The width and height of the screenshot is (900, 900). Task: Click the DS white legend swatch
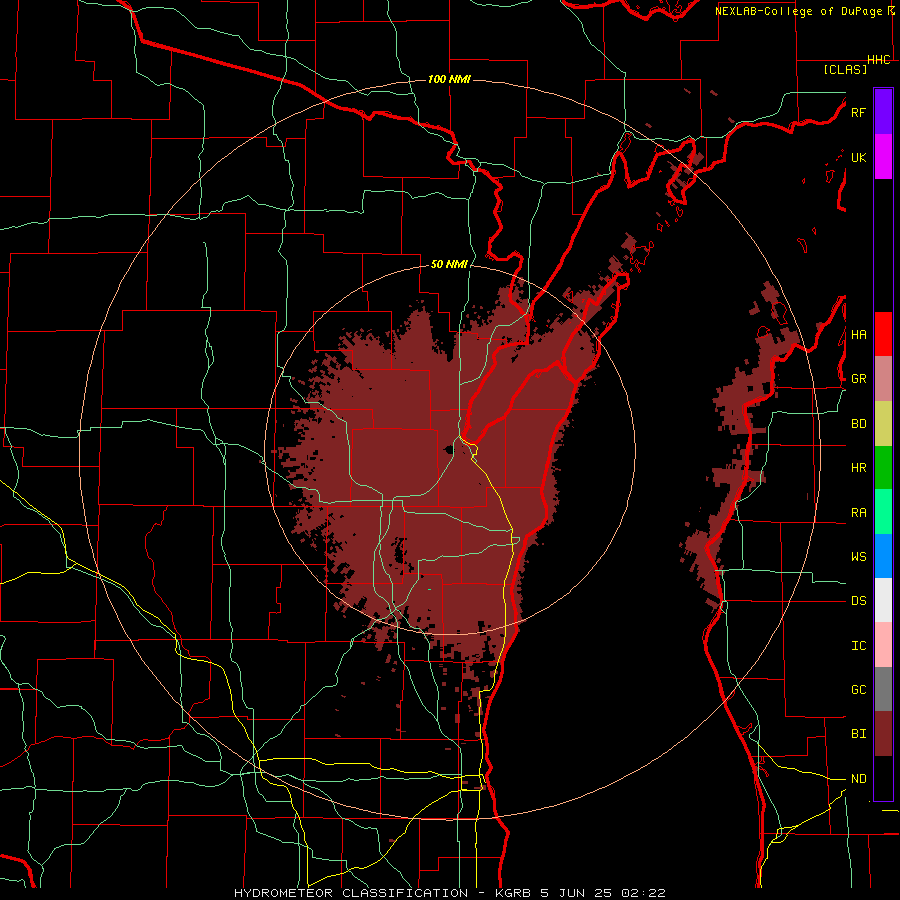tap(883, 600)
